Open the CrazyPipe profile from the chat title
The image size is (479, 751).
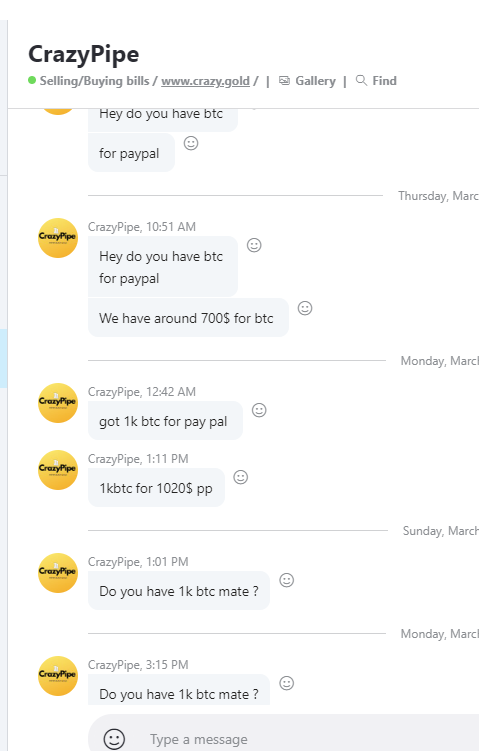pyautogui.click(x=83, y=54)
